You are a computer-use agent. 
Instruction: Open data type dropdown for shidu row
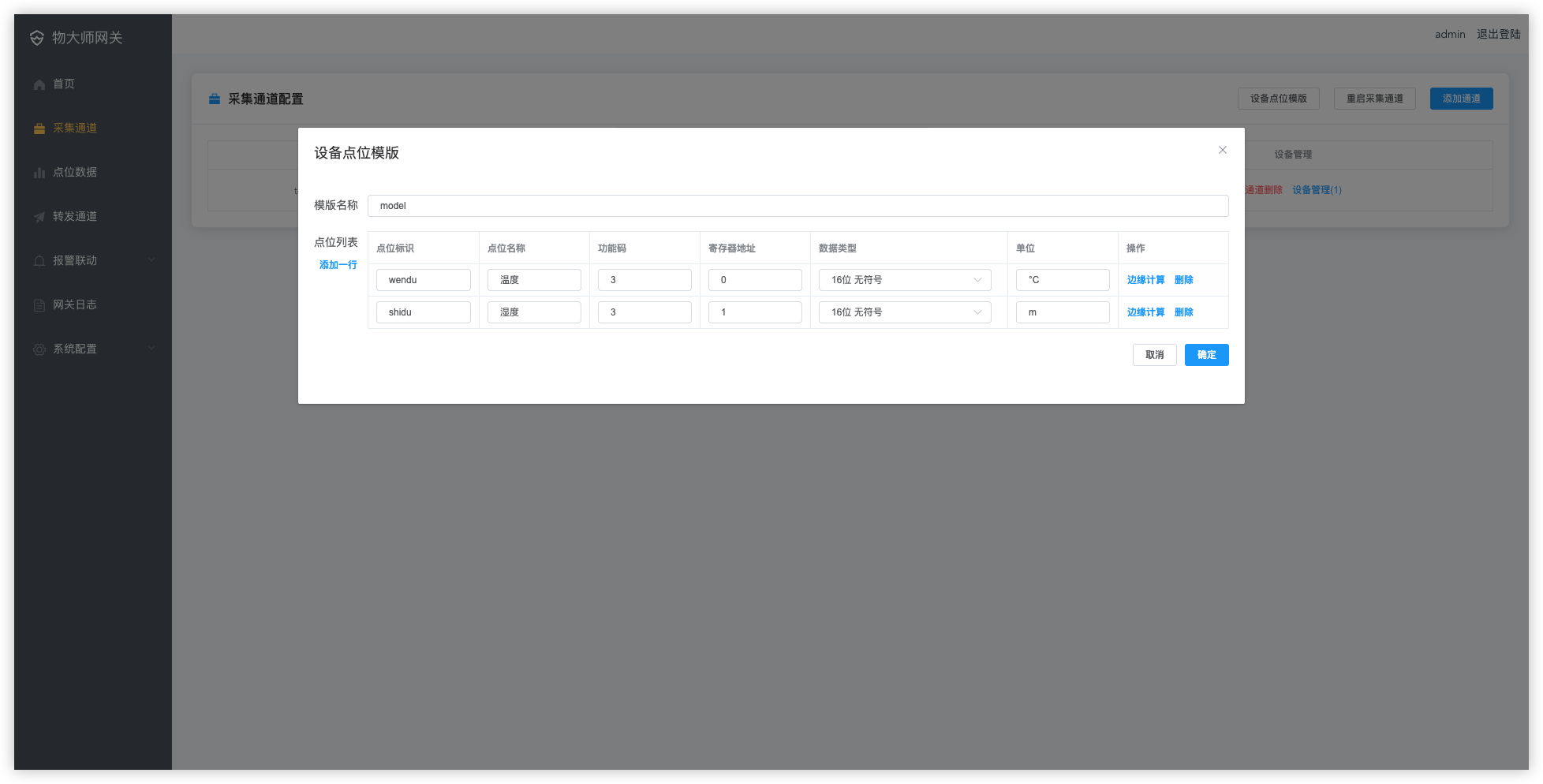coord(904,312)
